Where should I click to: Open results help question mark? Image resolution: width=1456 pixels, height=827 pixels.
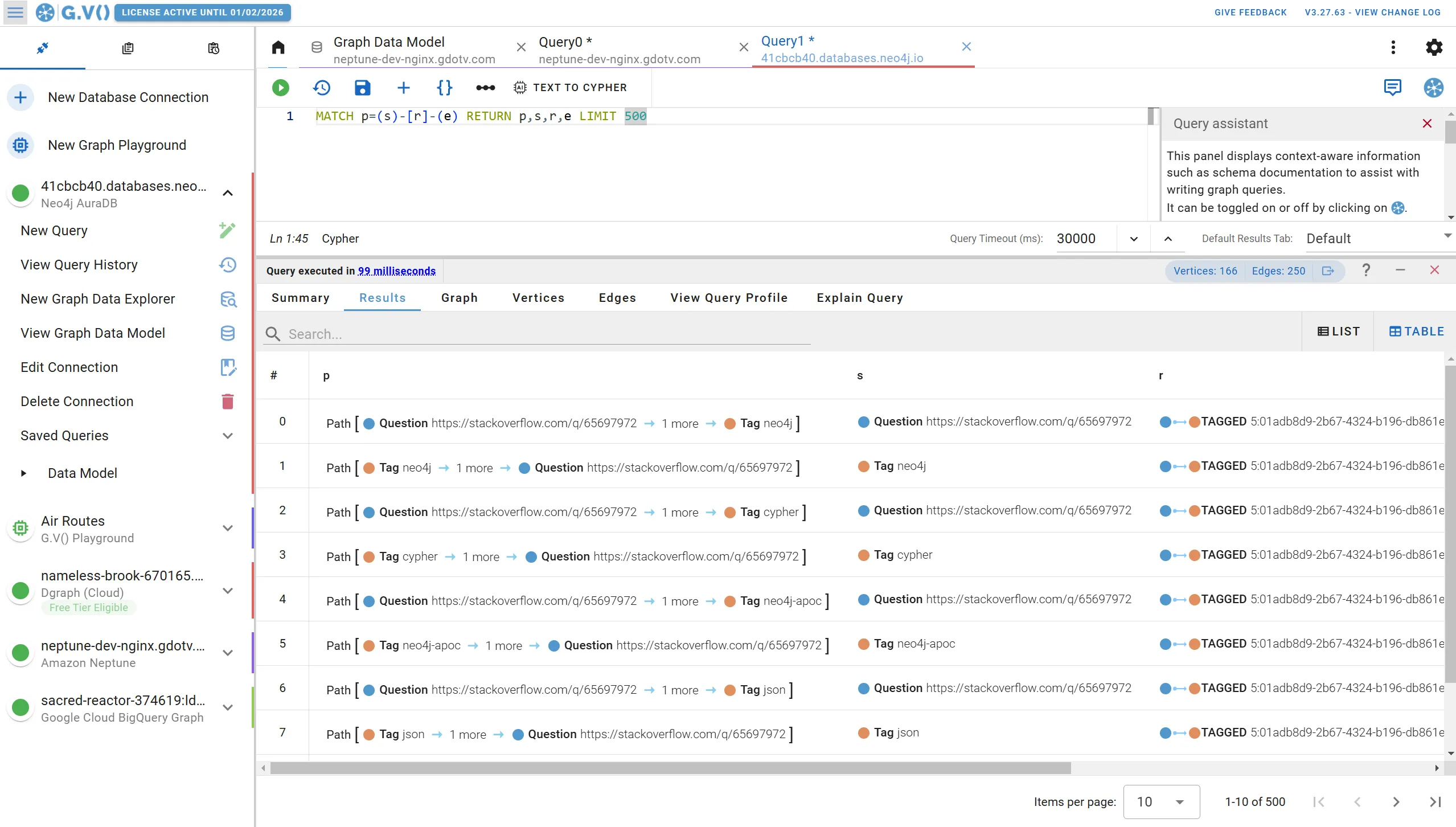coord(1366,270)
